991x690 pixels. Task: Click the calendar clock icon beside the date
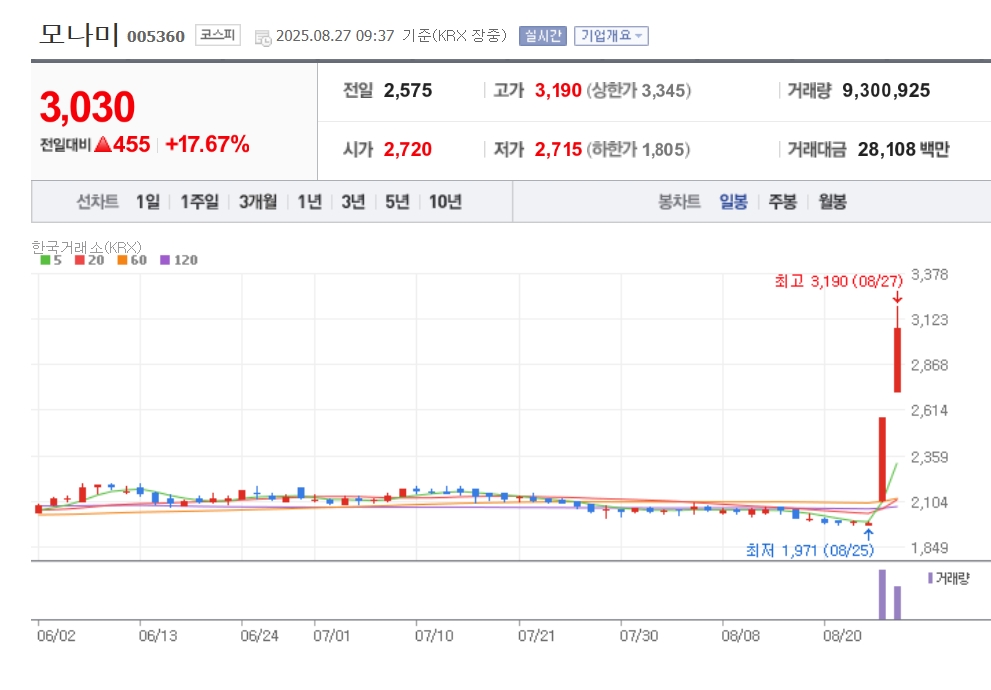click(x=263, y=37)
